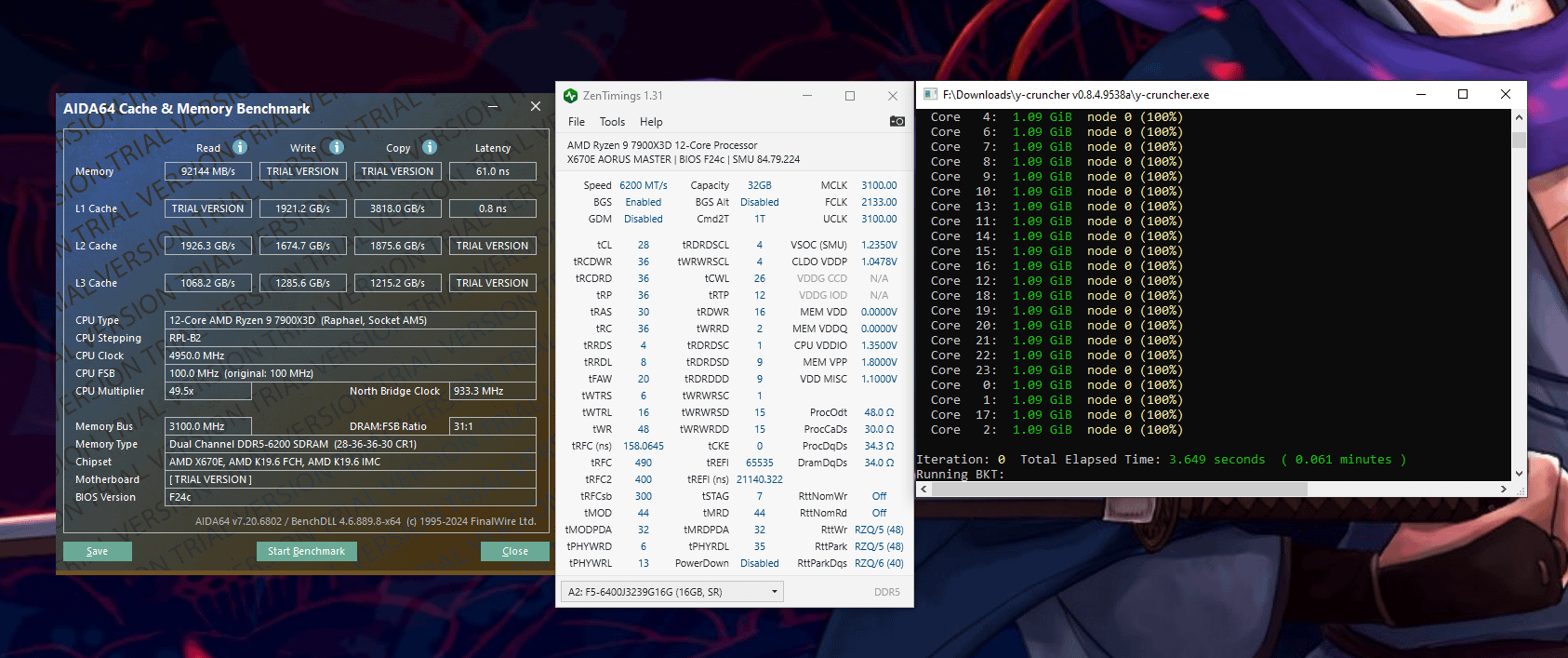Image resolution: width=1568 pixels, height=658 pixels.
Task: Click the y-cruncher vertical scrollbar down arrow
Action: pyautogui.click(x=1519, y=474)
